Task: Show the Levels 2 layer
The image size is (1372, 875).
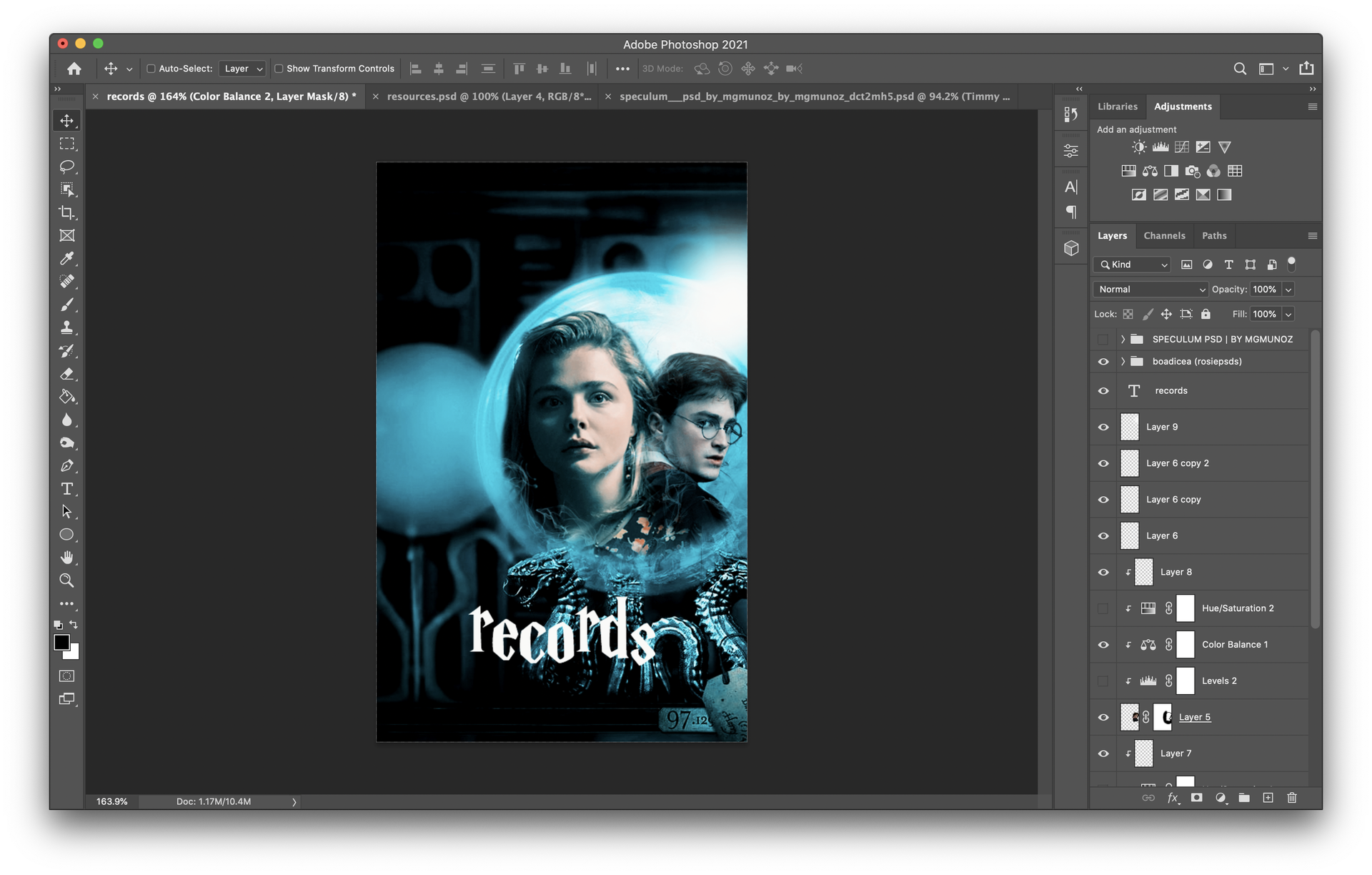Action: [1103, 681]
